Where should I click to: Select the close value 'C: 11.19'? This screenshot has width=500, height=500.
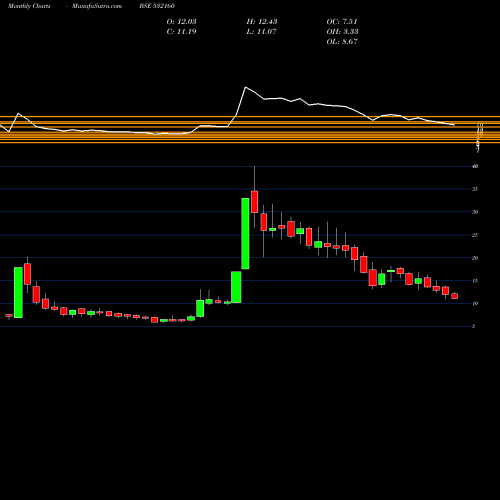coord(181,32)
